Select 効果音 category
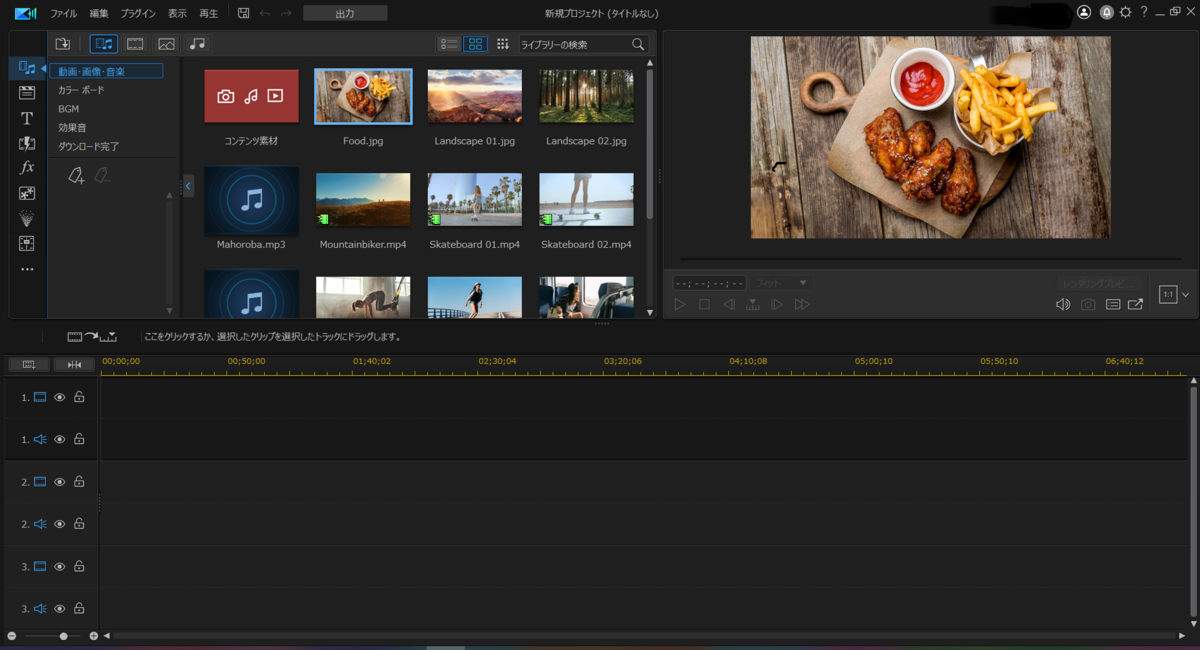The image size is (1200, 650). pos(72,127)
